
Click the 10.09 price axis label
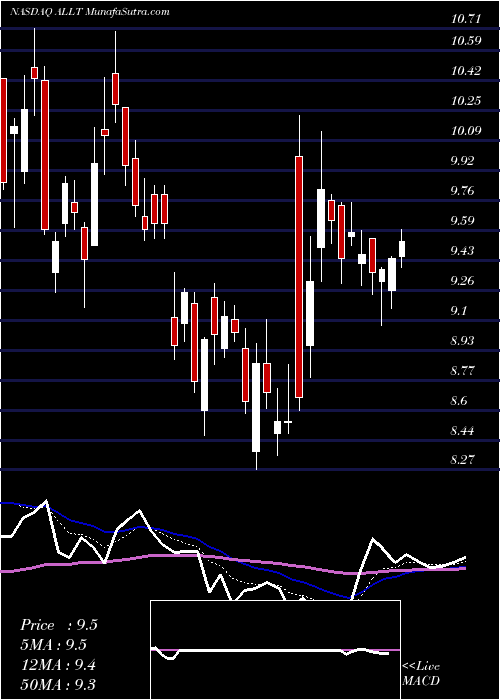tap(467, 131)
